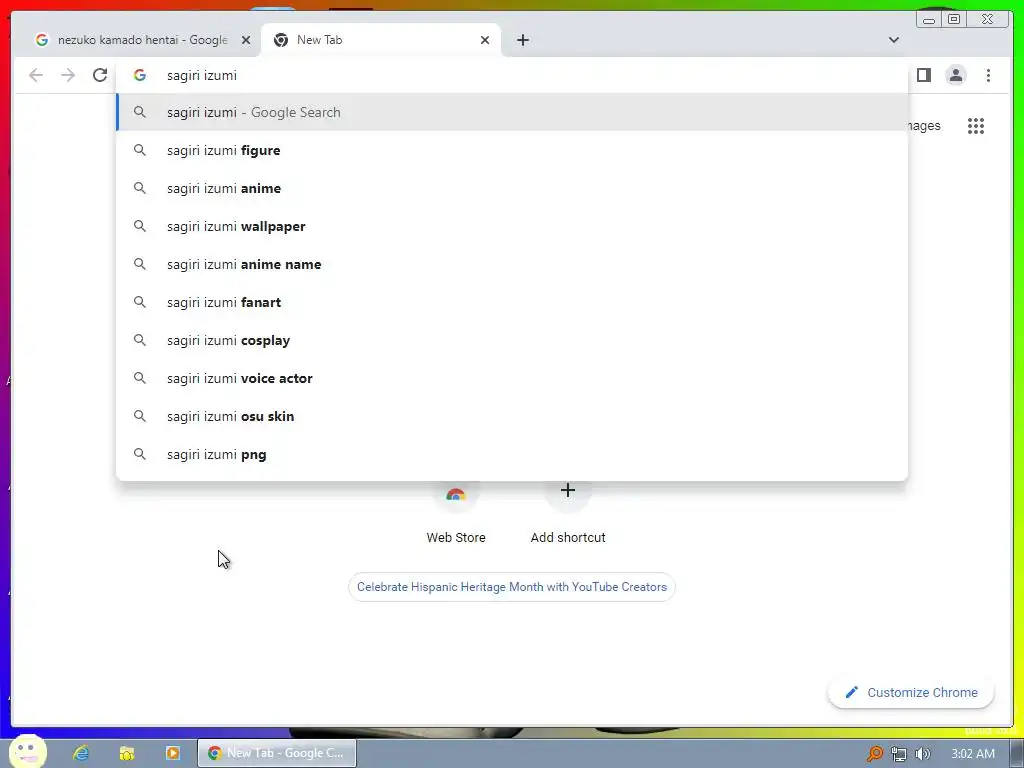This screenshot has height=768, width=1024.
Task: Focus the New Tab - Google Chrome taskbar button
Action: pos(277,753)
